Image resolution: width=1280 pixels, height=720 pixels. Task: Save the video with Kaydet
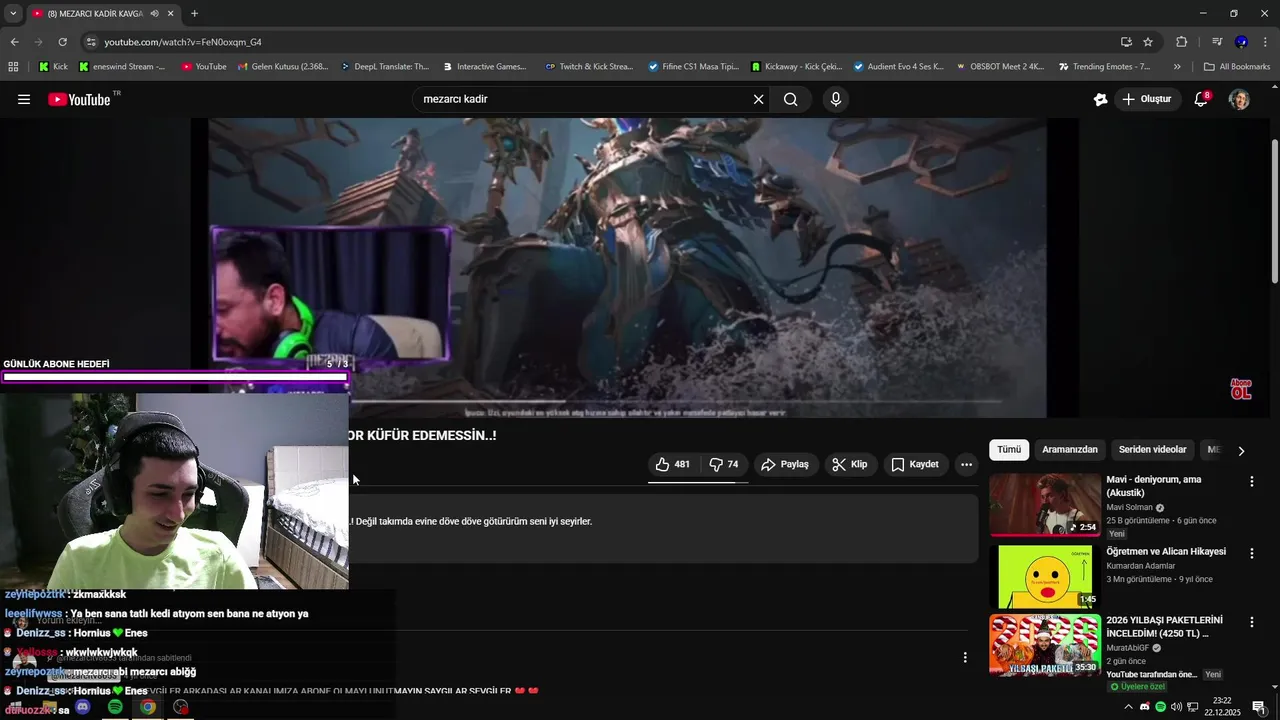(x=915, y=464)
